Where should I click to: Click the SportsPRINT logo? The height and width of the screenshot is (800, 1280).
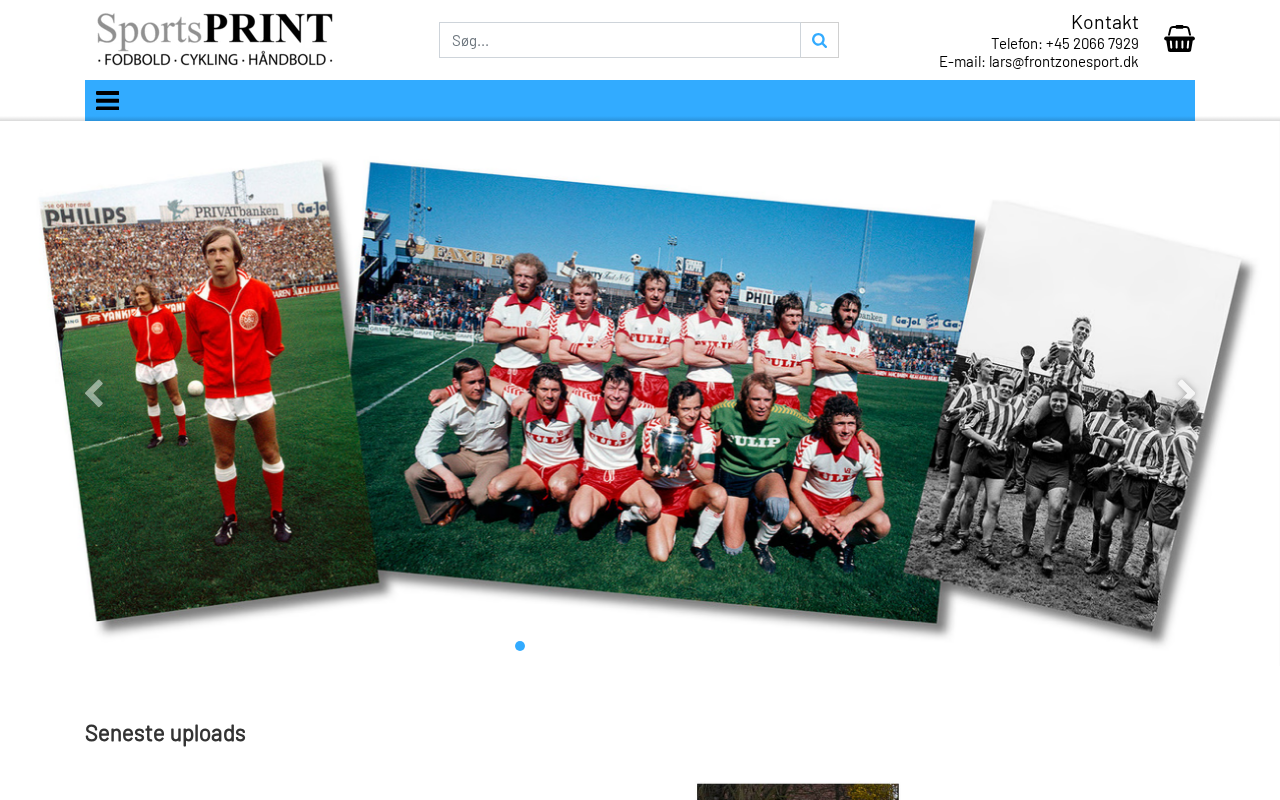coord(215,40)
